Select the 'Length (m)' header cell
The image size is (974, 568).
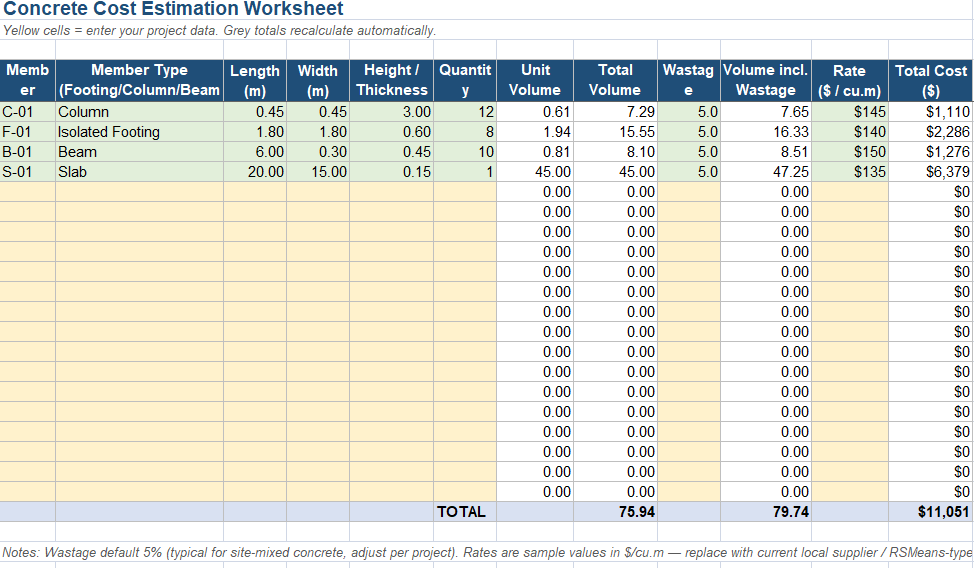tap(255, 80)
